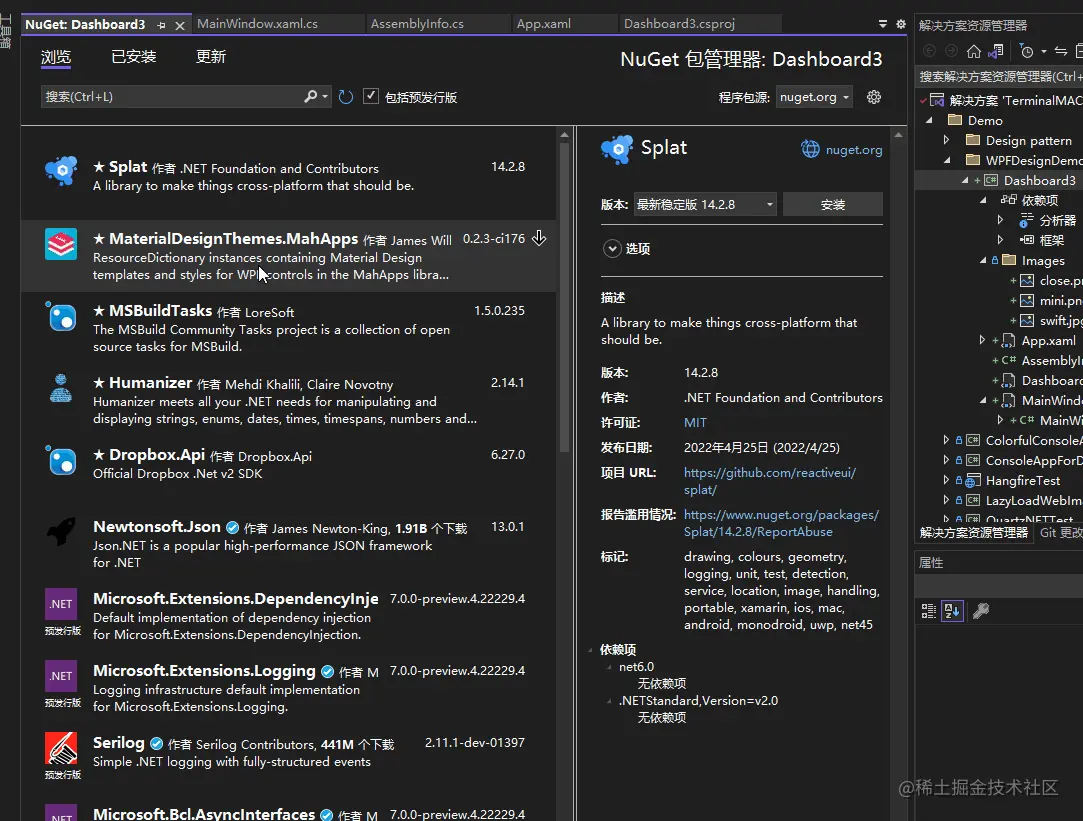Collapse the Demo folder node
The image size is (1083, 821).
pyautogui.click(x=930, y=120)
